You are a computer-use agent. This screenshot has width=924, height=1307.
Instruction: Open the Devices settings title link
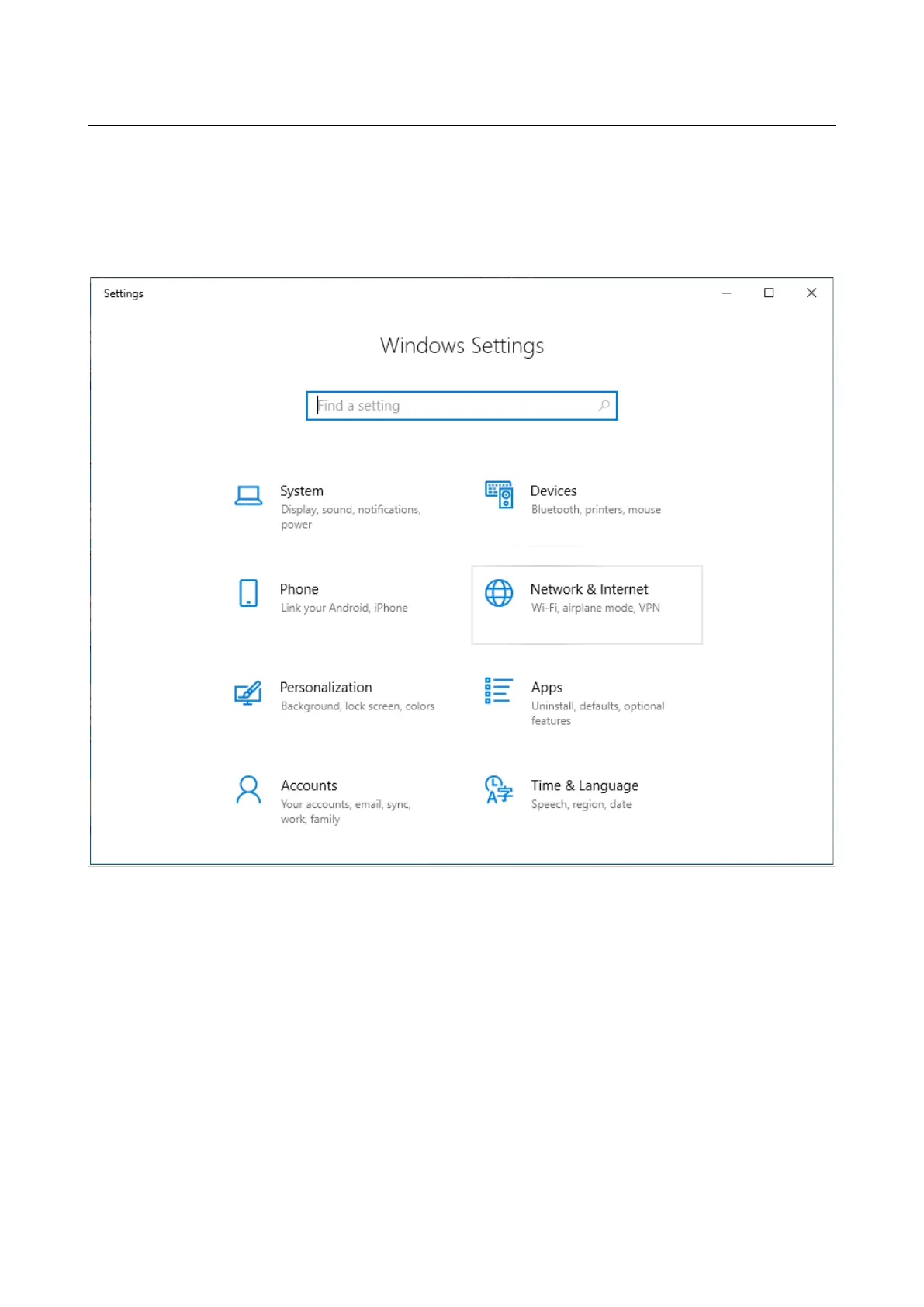(x=554, y=491)
